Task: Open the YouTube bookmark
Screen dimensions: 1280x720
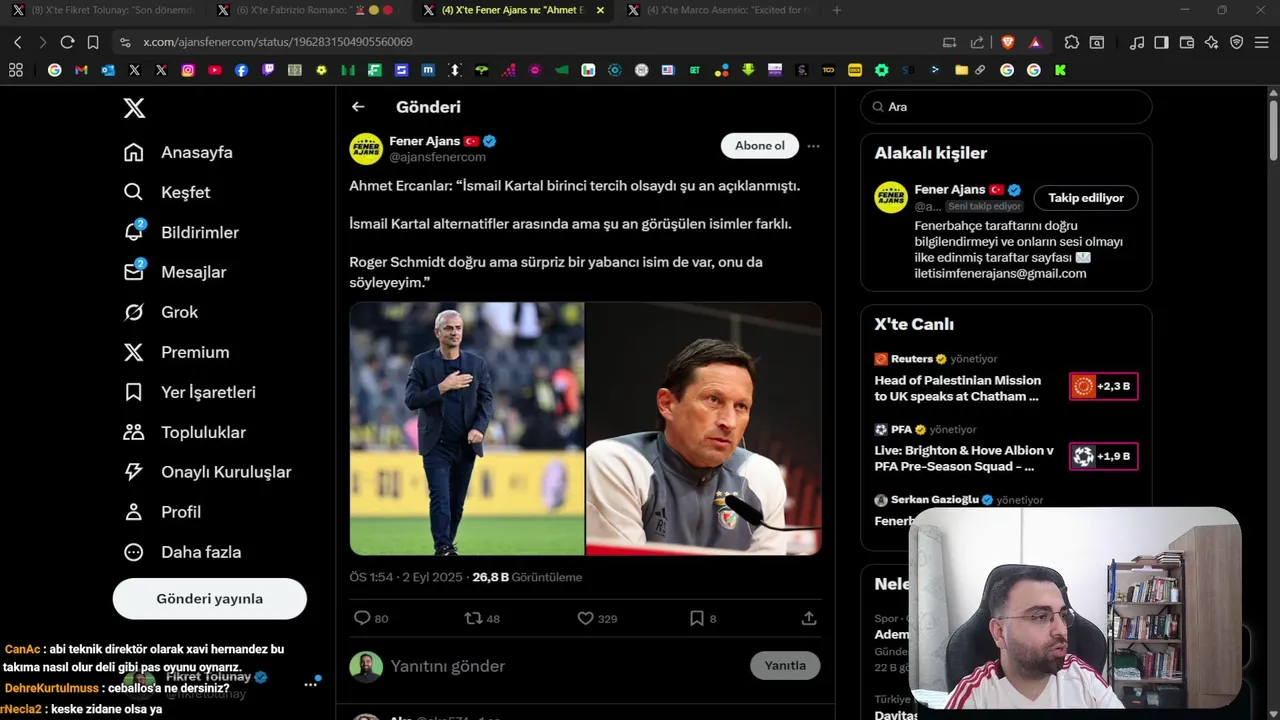Action: point(215,70)
